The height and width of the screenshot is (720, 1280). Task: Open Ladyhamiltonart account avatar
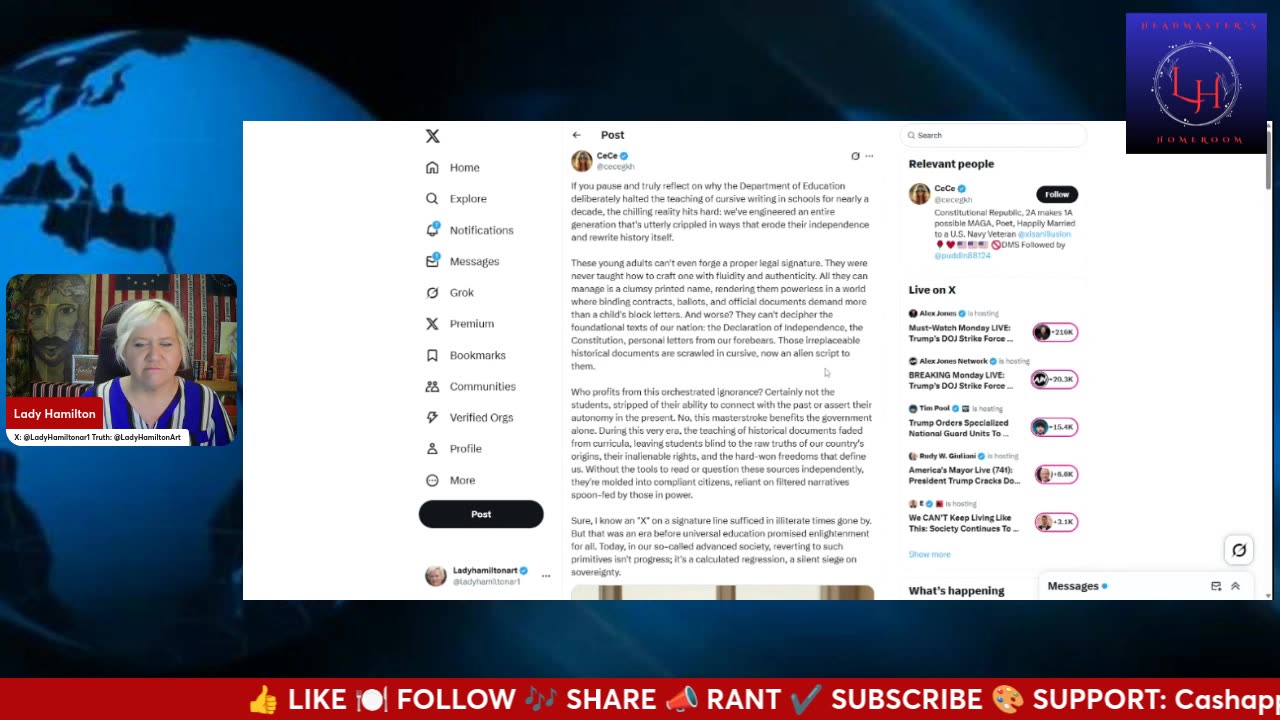pyautogui.click(x=436, y=576)
